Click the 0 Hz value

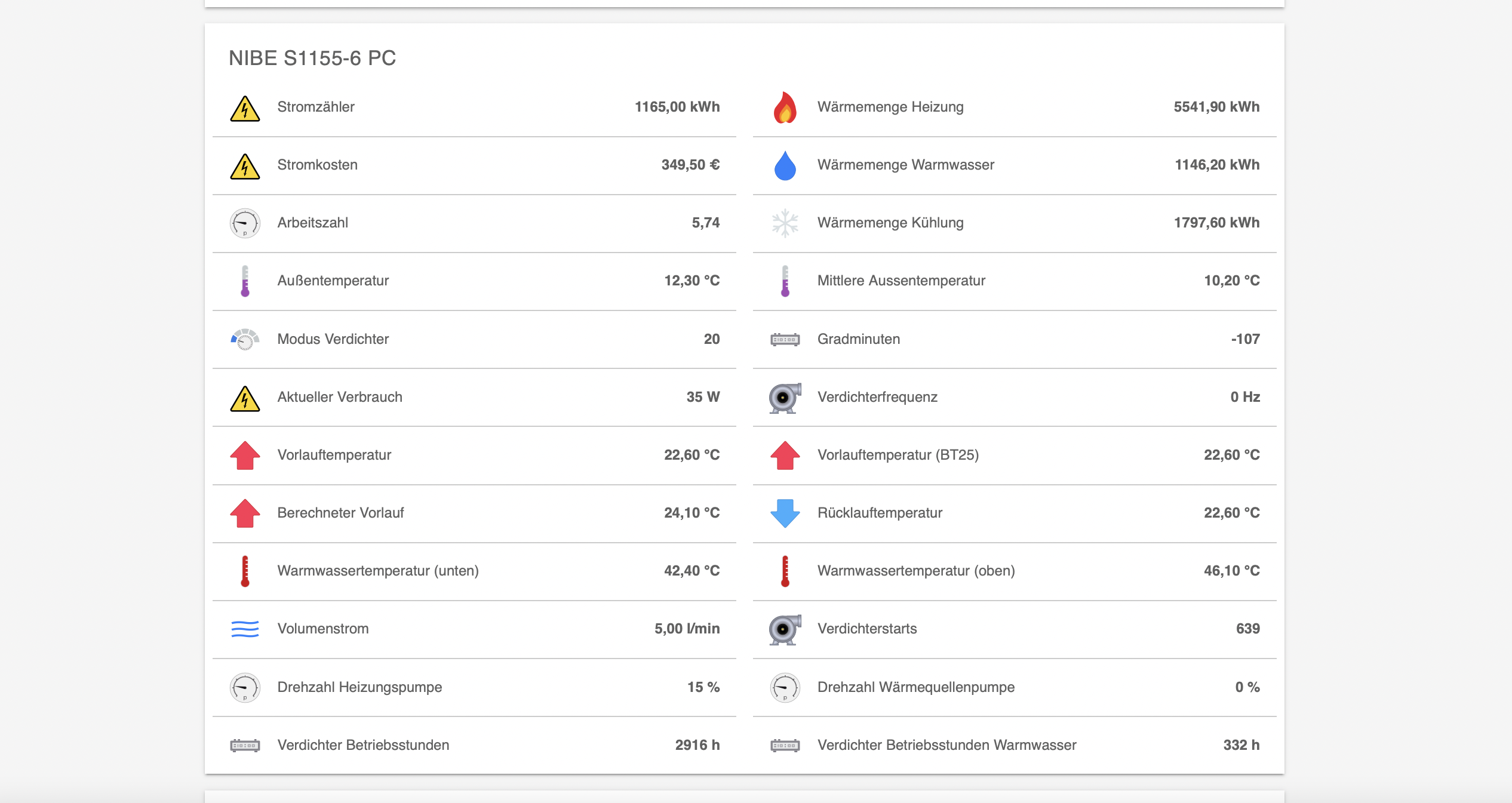[x=1246, y=397]
